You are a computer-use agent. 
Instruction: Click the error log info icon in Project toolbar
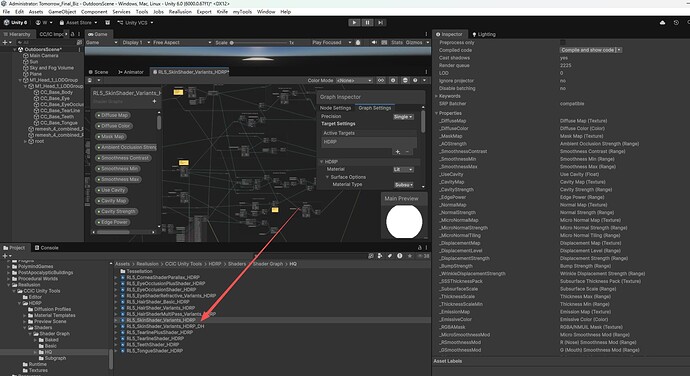tap(400, 256)
